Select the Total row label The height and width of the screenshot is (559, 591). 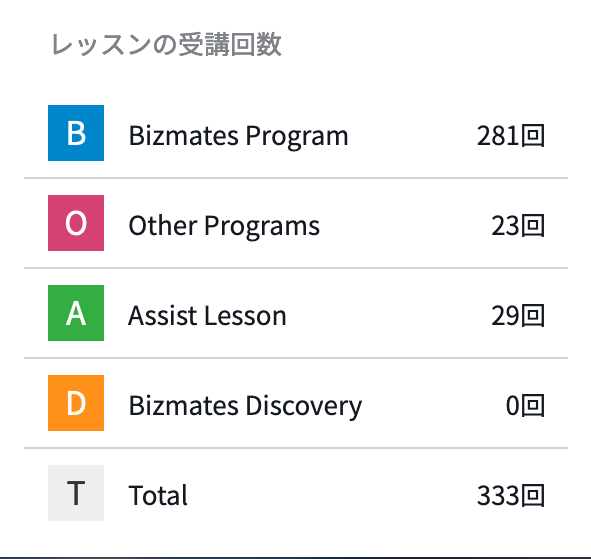[158, 495]
